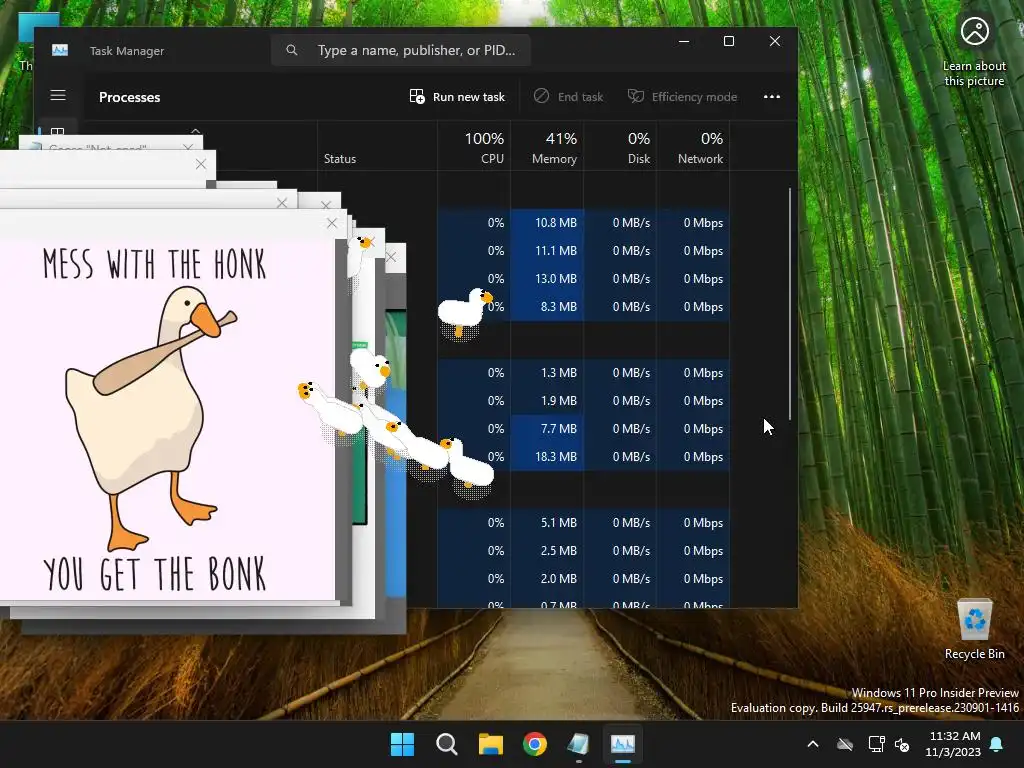This screenshot has width=1024, height=768.
Task: Click the End task button
Action: tap(568, 97)
